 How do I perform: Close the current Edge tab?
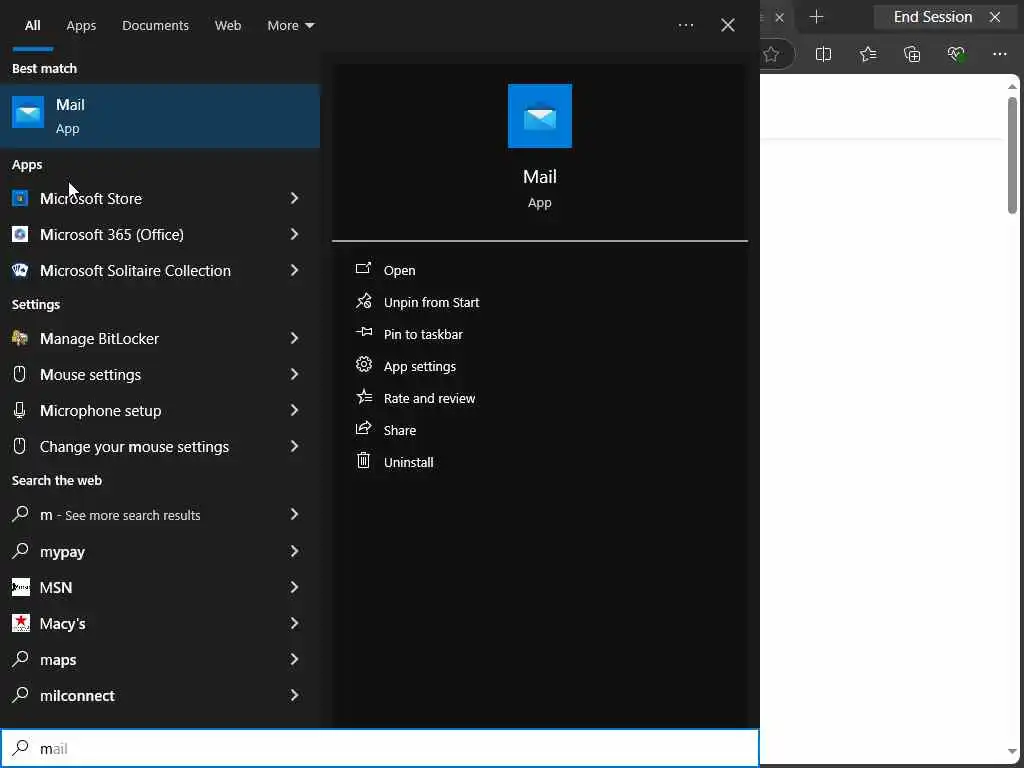(779, 18)
